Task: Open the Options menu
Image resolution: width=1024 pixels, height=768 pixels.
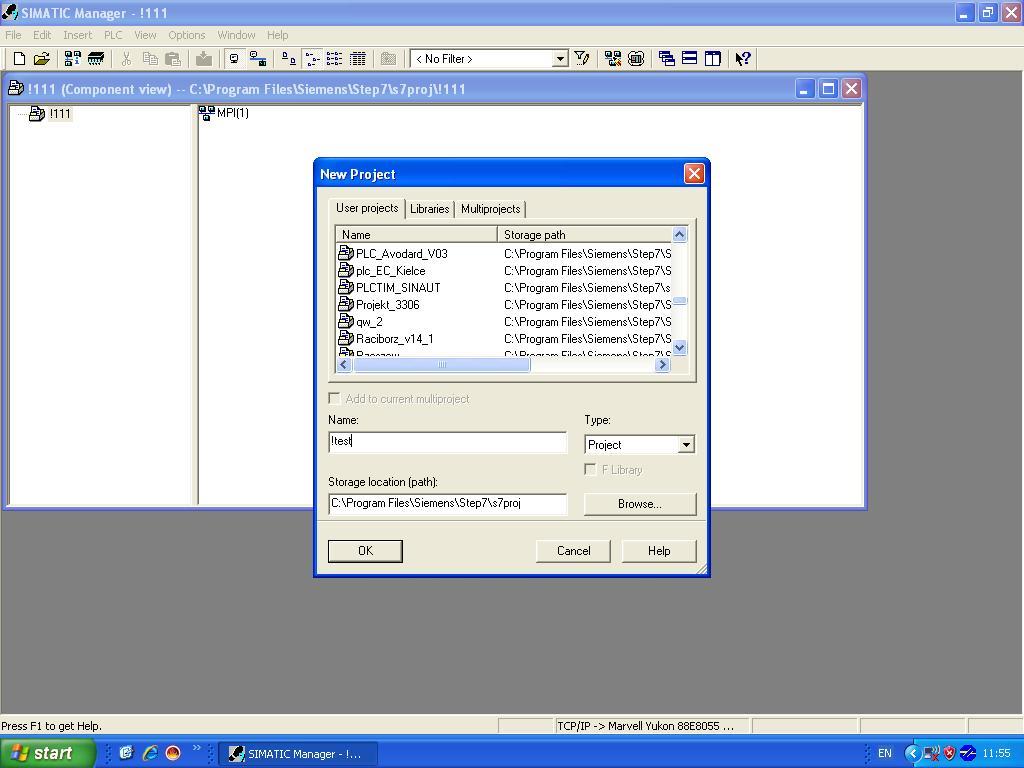Action: click(187, 35)
